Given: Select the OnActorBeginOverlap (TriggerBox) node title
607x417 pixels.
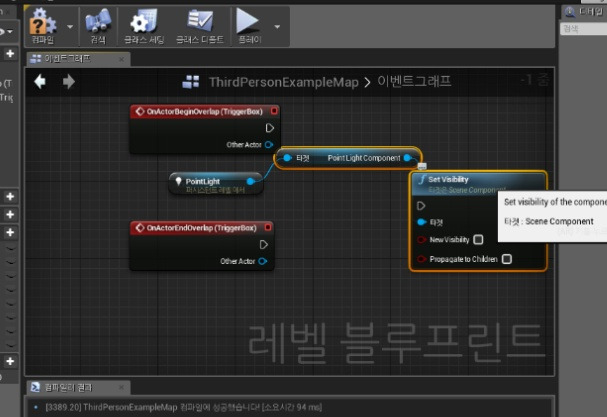Looking at the screenshot, I should click(205, 112).
